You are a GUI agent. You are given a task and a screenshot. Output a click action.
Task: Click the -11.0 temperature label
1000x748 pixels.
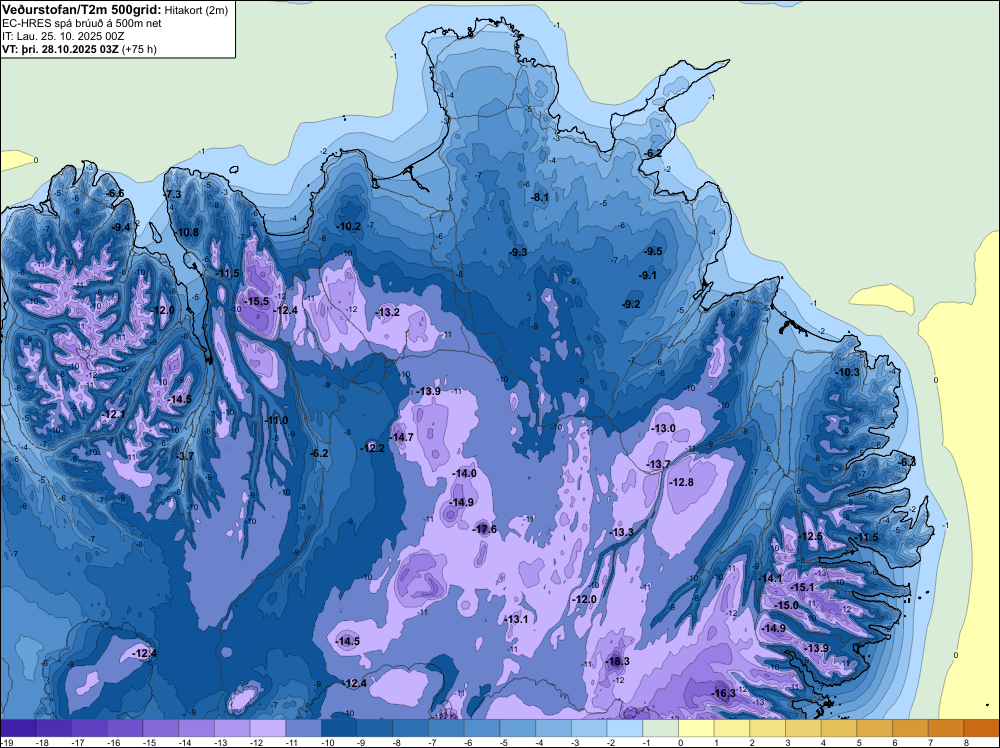(x=276, y=420)
